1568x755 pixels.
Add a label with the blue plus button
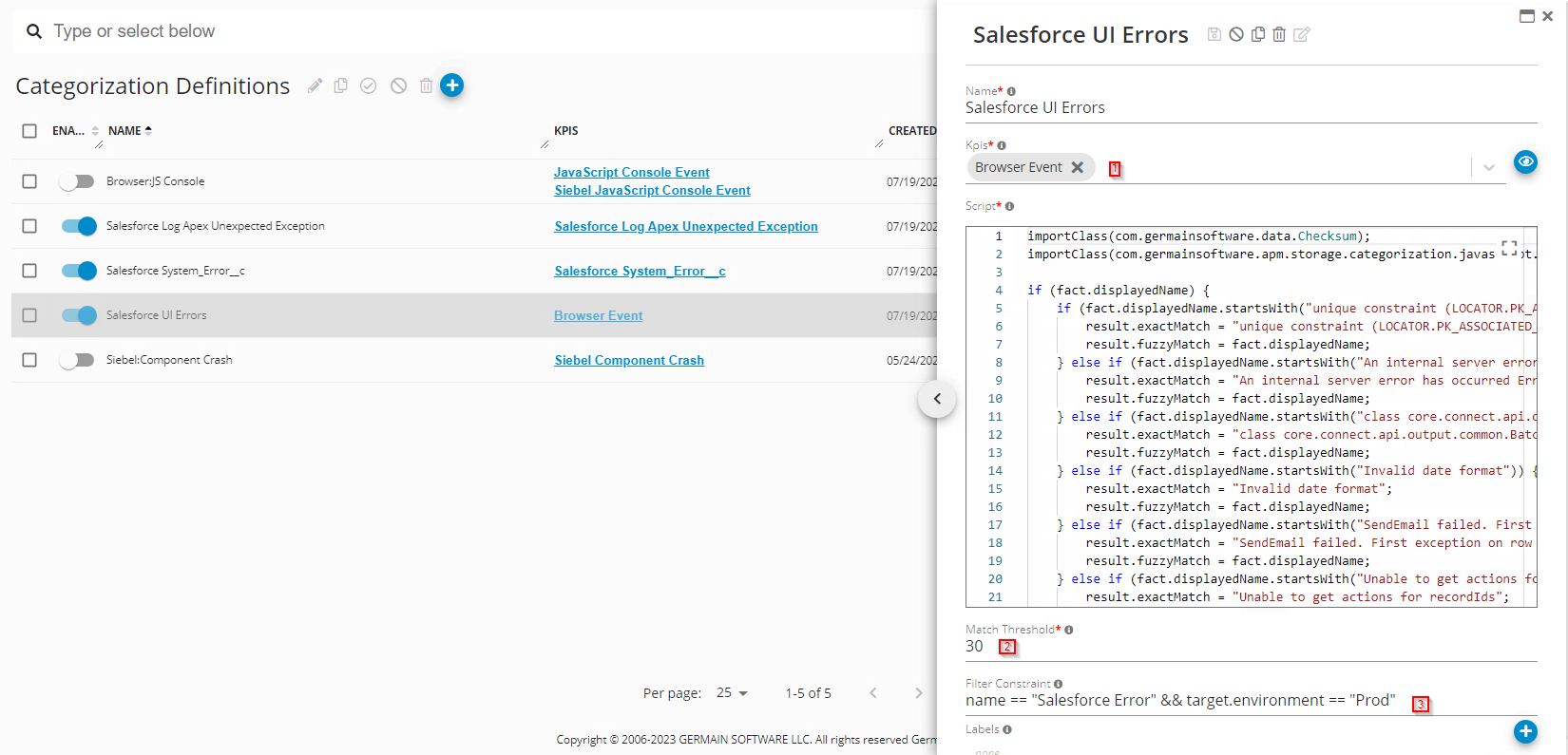(1524, 731)
